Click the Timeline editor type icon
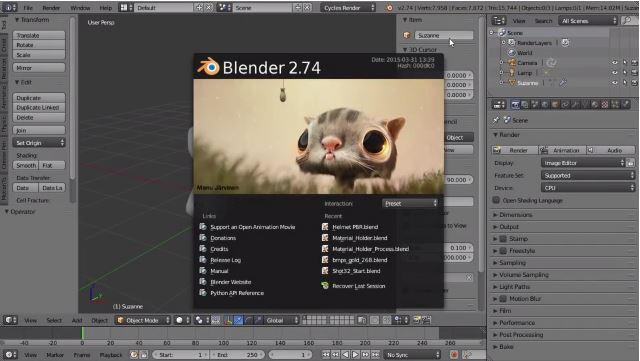The width and height of the screenshot is (640, 361). coord(10,354)
